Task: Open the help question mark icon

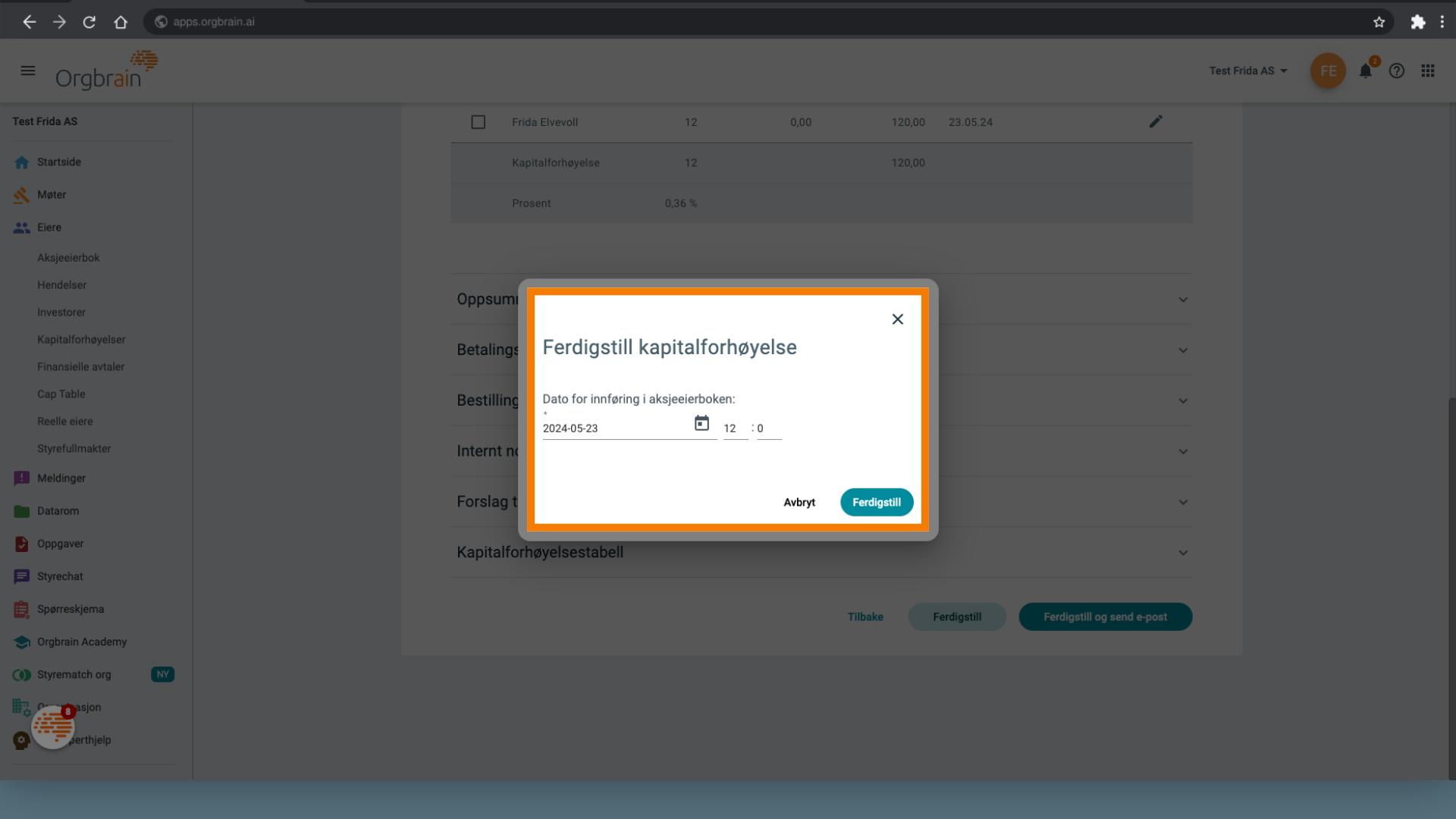Action: coord(1397,71)
